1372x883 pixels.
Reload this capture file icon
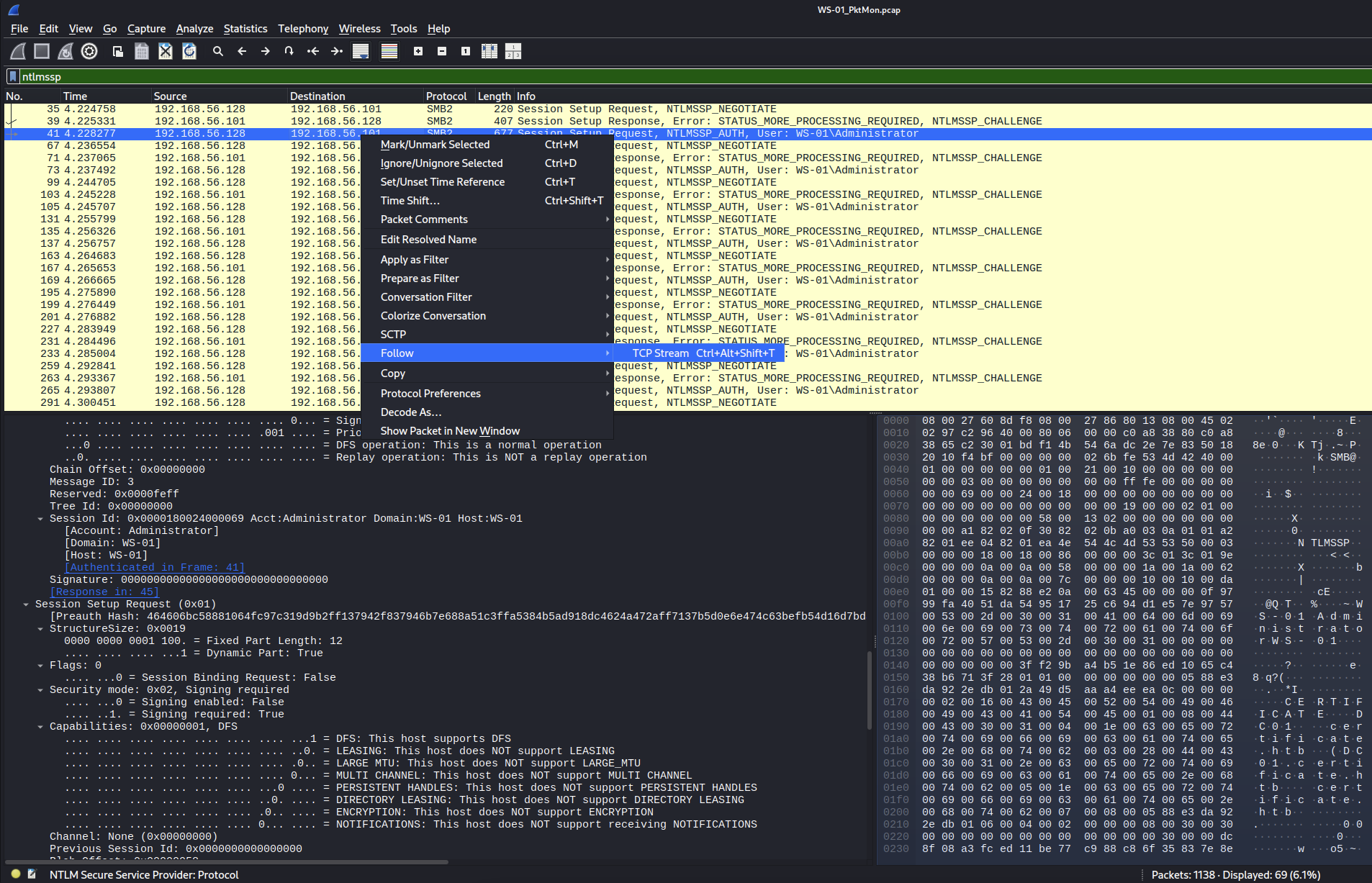point(189,51)
